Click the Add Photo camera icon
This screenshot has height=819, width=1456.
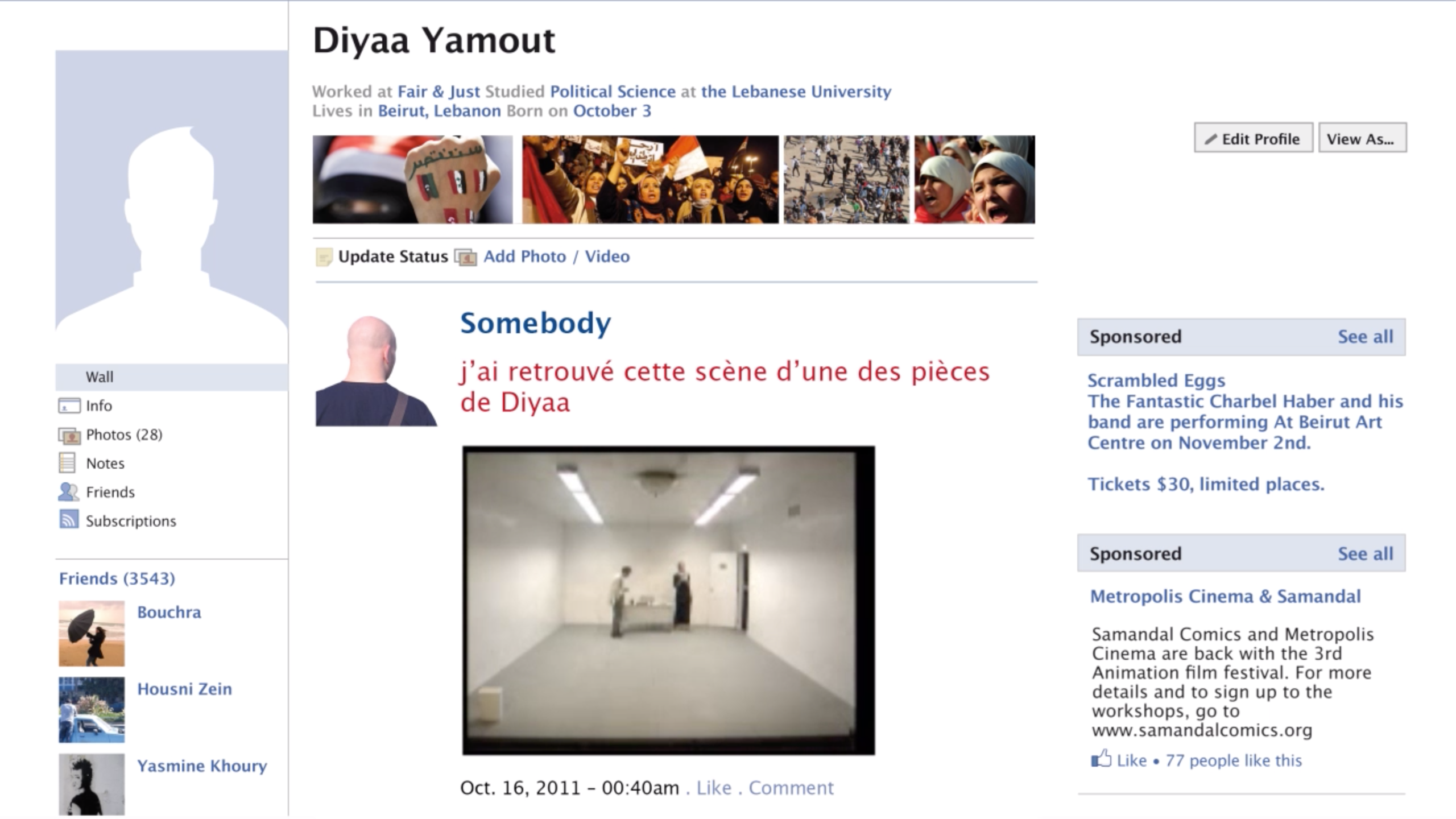(465, 257)
